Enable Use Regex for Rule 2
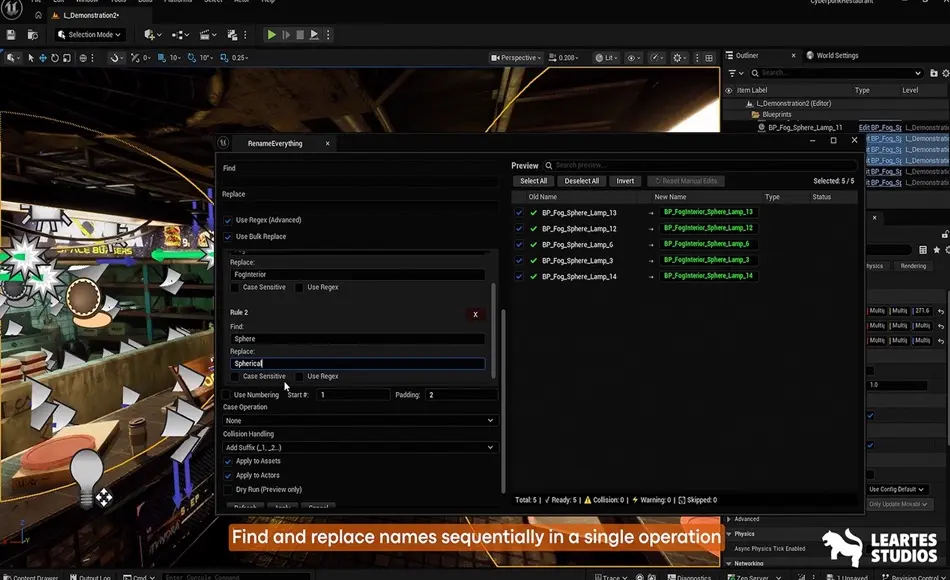 click(299, 376)
